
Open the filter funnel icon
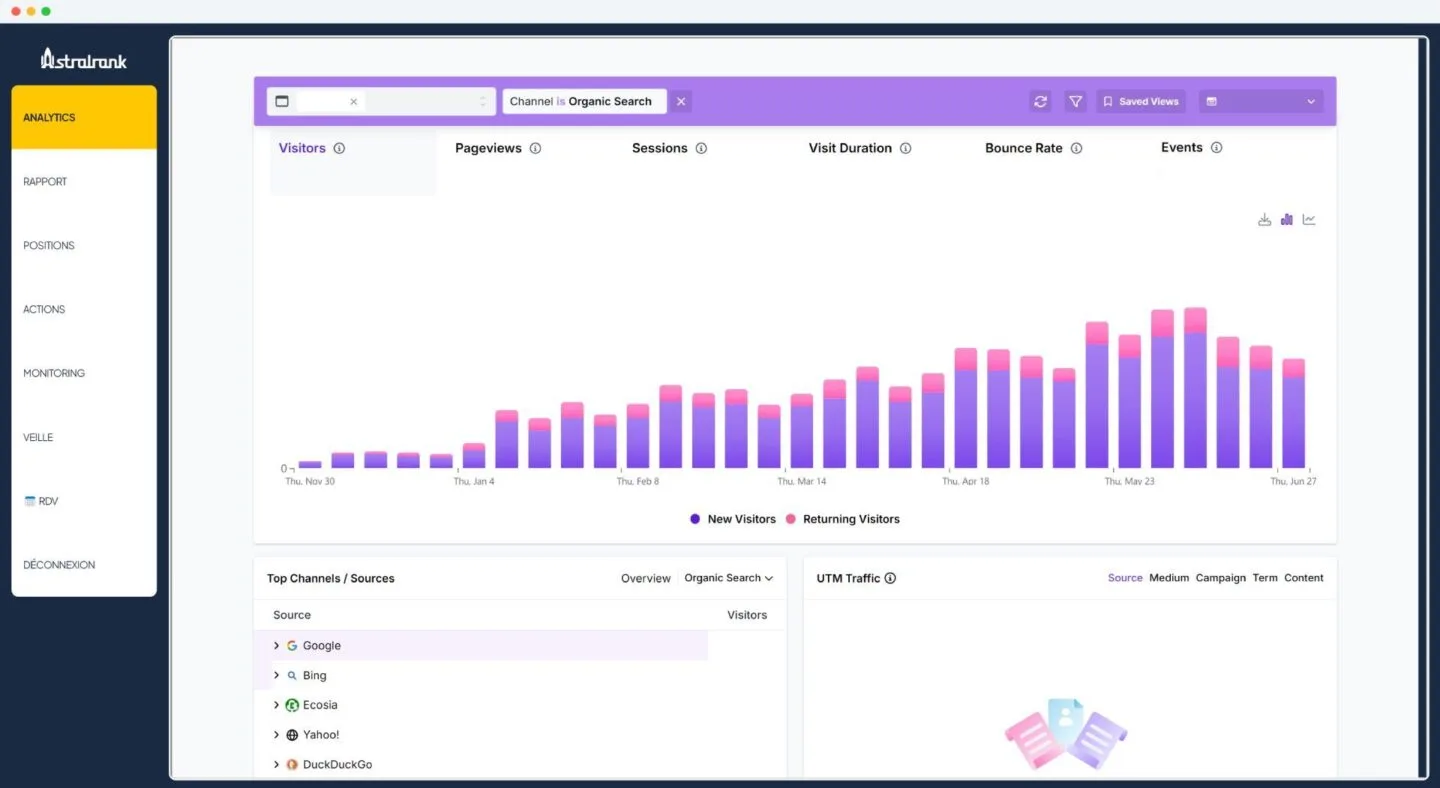[x=1075, y=101]
